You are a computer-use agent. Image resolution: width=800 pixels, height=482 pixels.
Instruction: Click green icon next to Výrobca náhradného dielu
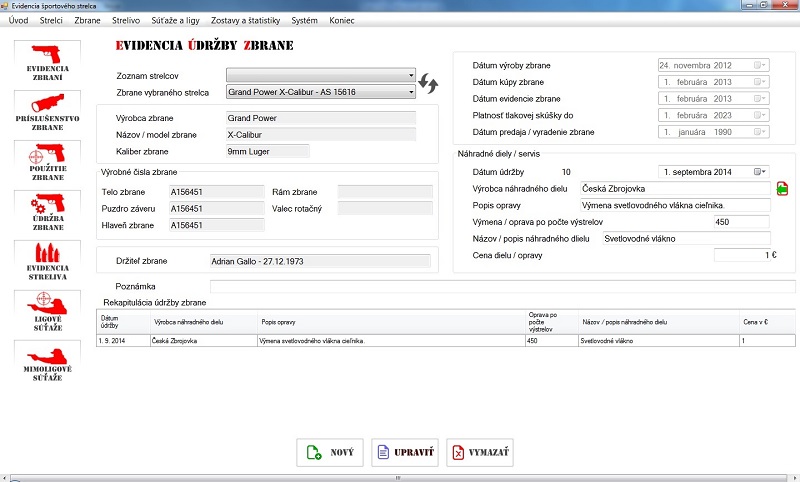(782, 188)
